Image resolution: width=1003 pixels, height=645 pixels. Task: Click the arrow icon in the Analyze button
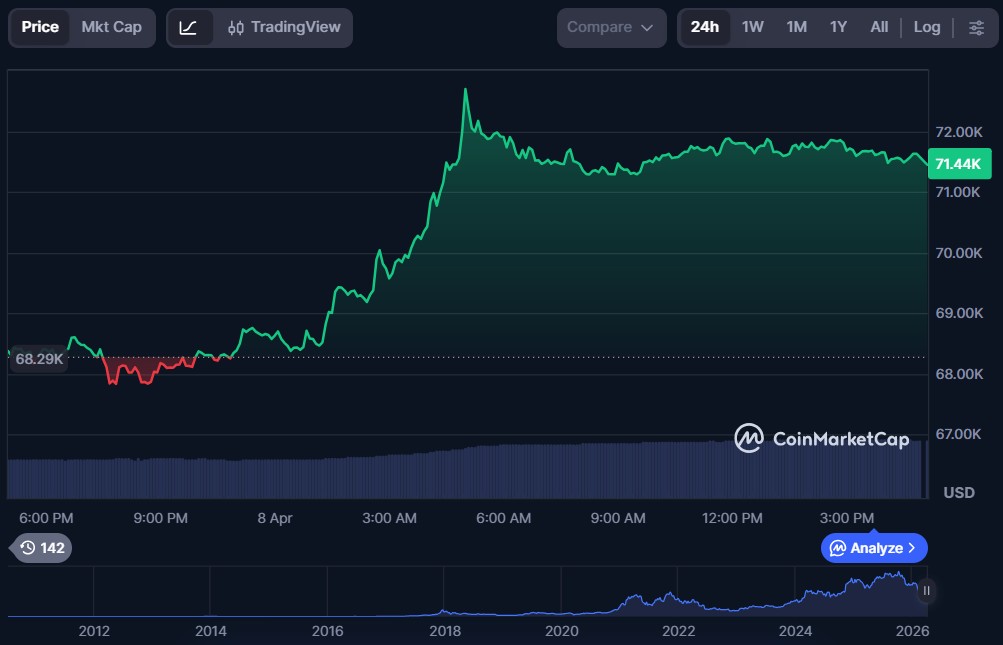(x=910, y=548)
